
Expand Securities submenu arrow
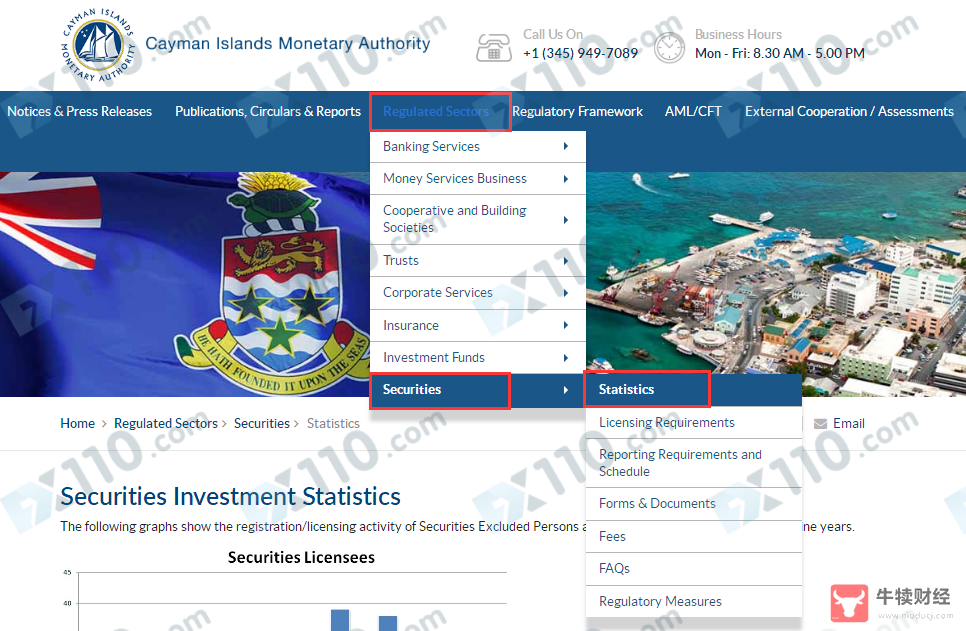coord(566,389)
